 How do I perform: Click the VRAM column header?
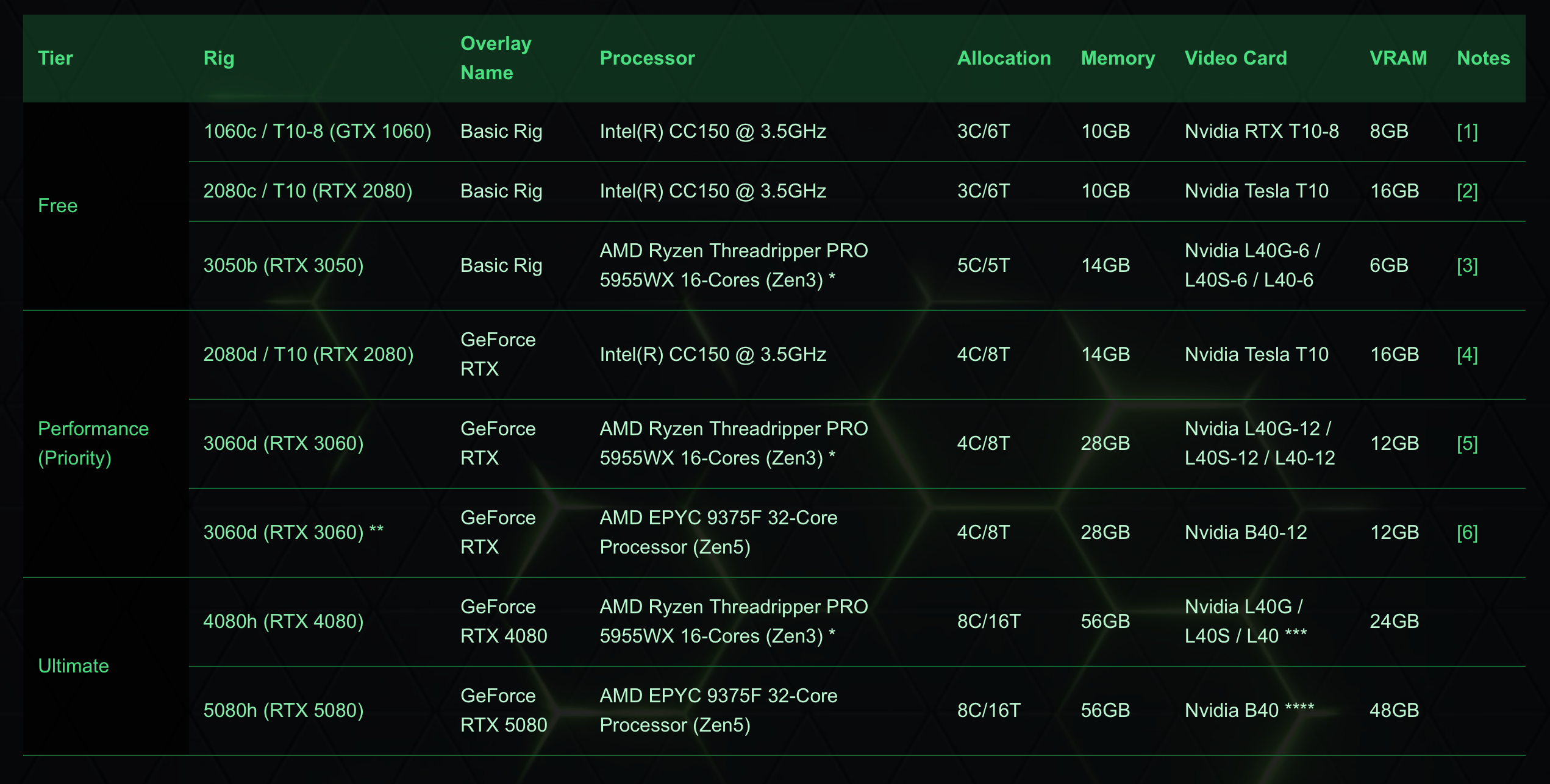(1398, 58)
